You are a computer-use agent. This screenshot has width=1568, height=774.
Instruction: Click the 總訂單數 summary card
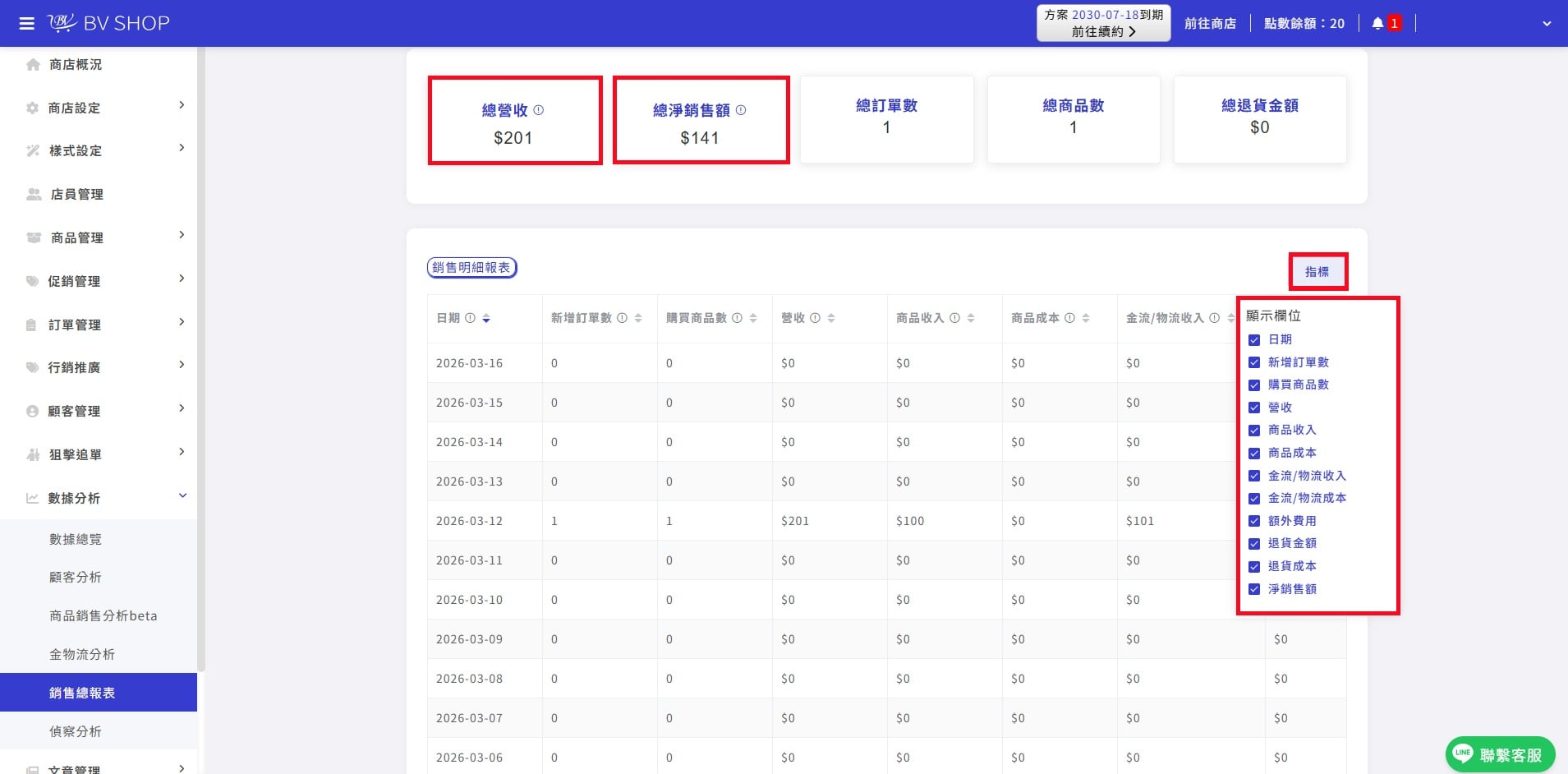point(886,119)
